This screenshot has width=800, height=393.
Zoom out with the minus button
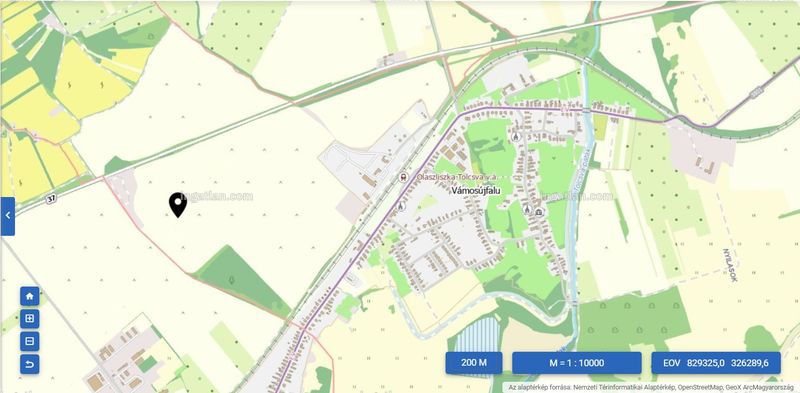tap(30, 341)
